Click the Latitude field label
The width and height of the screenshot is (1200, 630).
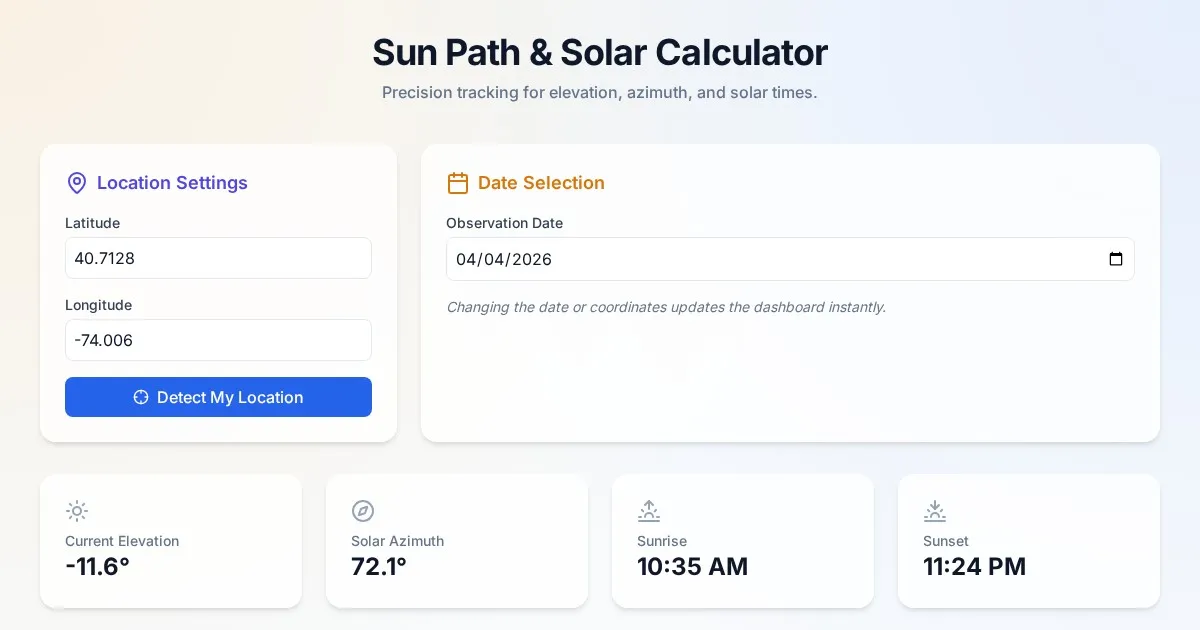pos(92,223)
